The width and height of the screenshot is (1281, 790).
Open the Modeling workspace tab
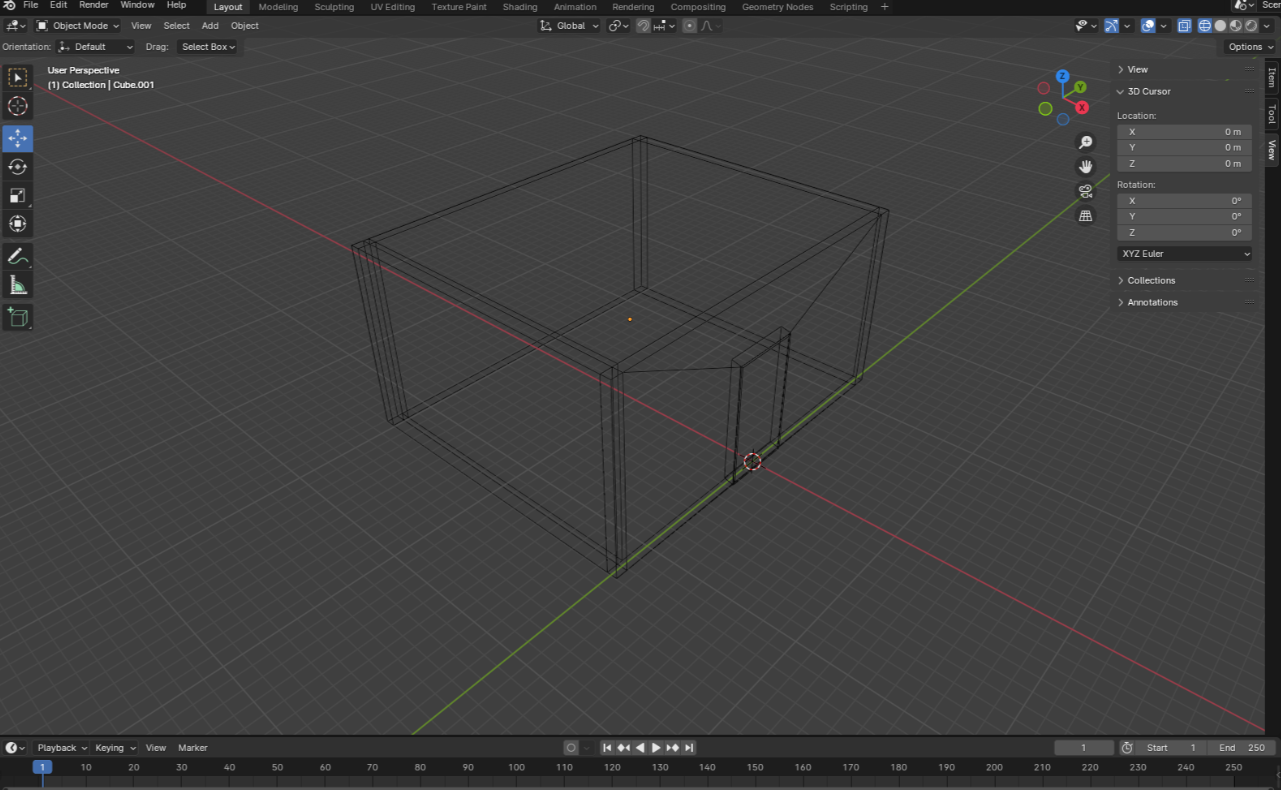(278, 7)
